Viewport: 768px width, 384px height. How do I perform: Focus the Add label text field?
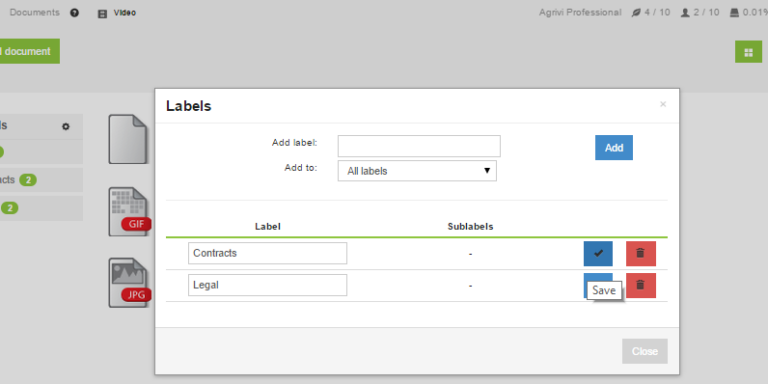click(419, 146)
